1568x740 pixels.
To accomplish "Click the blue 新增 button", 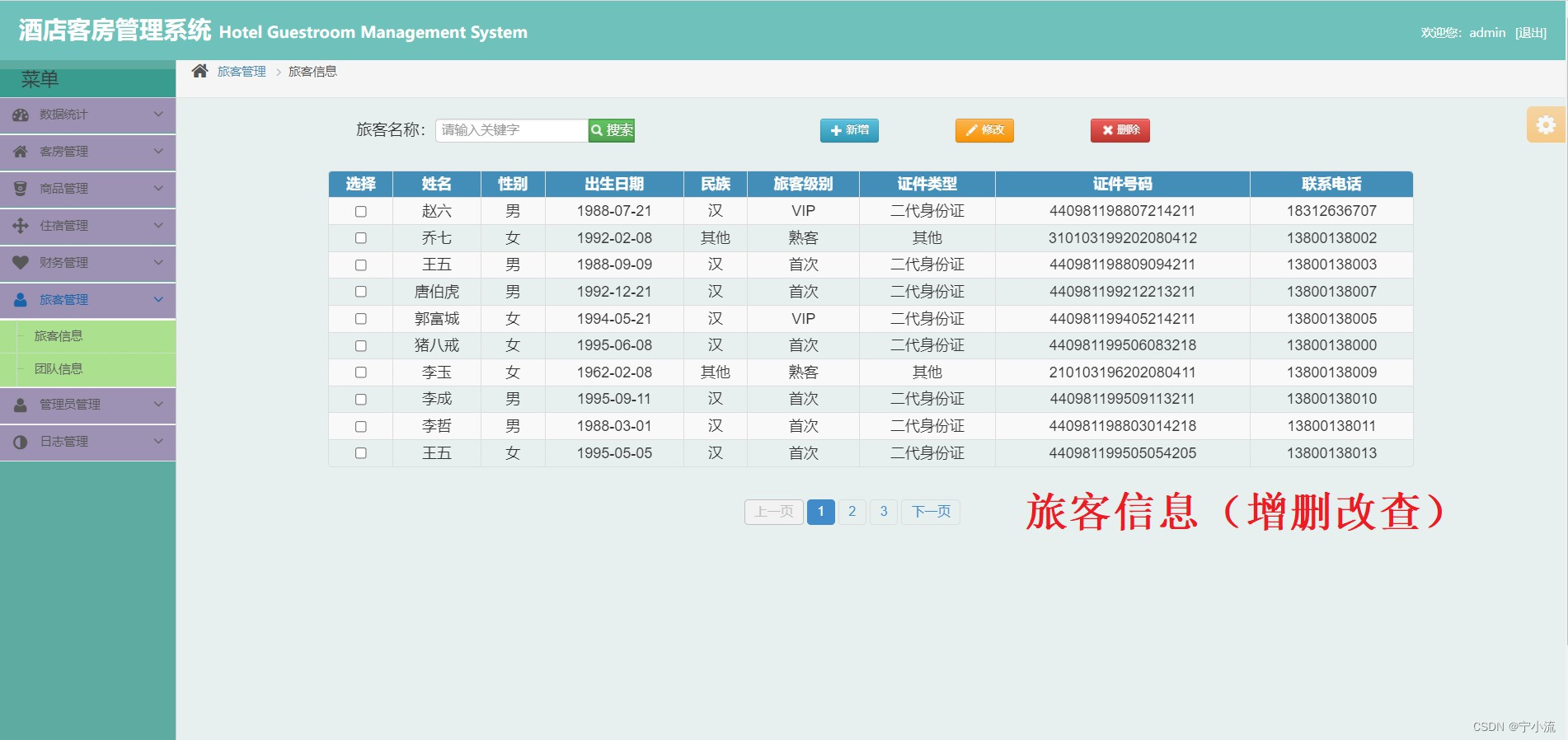I will 849,130.
